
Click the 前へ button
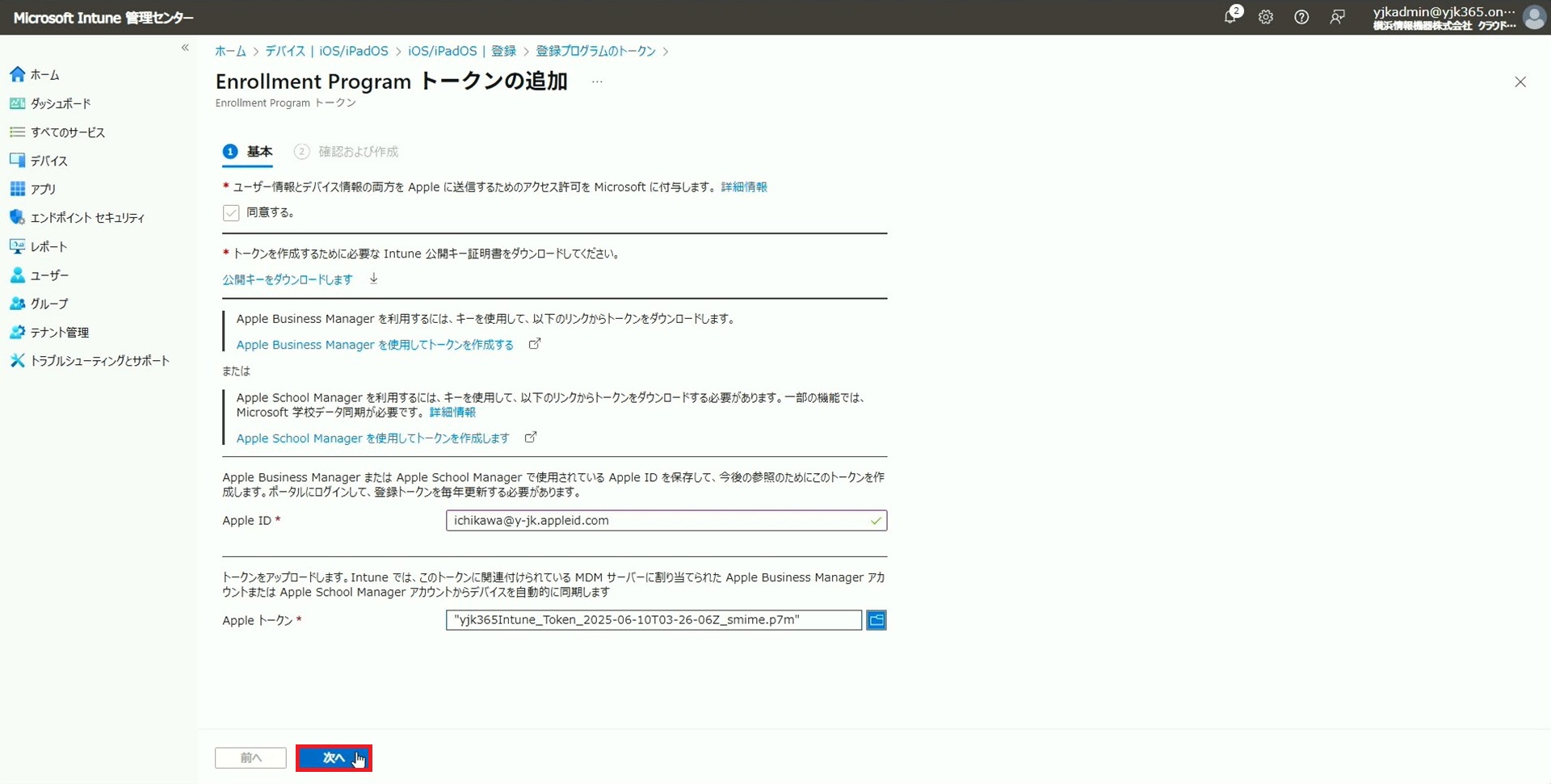click(250, 758)
